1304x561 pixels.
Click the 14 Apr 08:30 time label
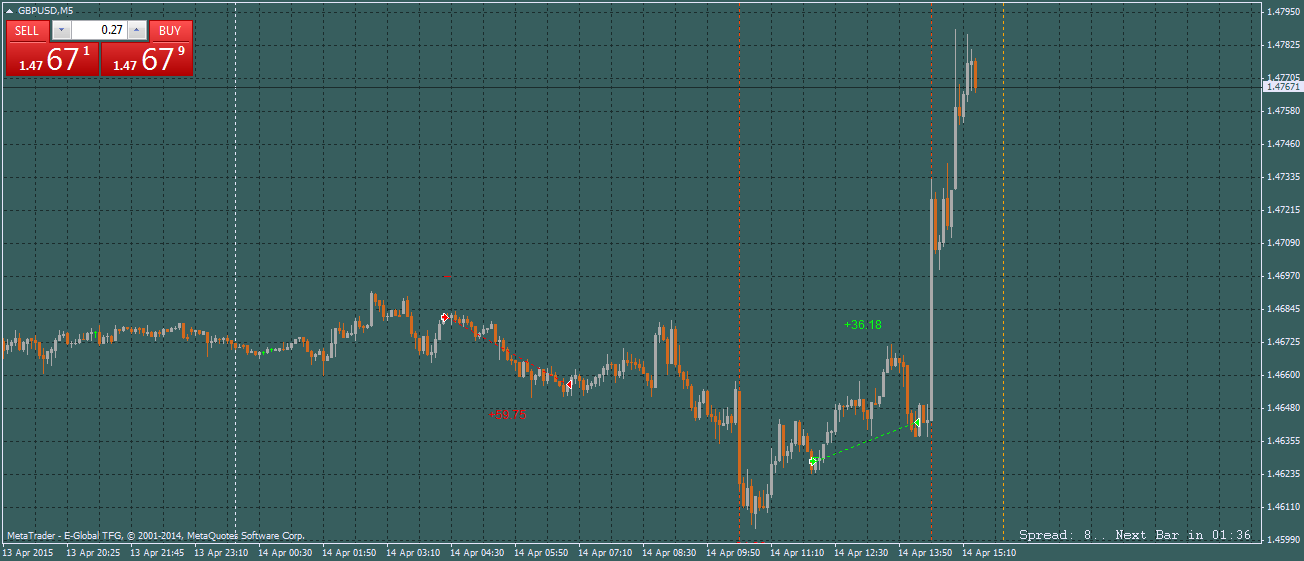pos(669,552)
